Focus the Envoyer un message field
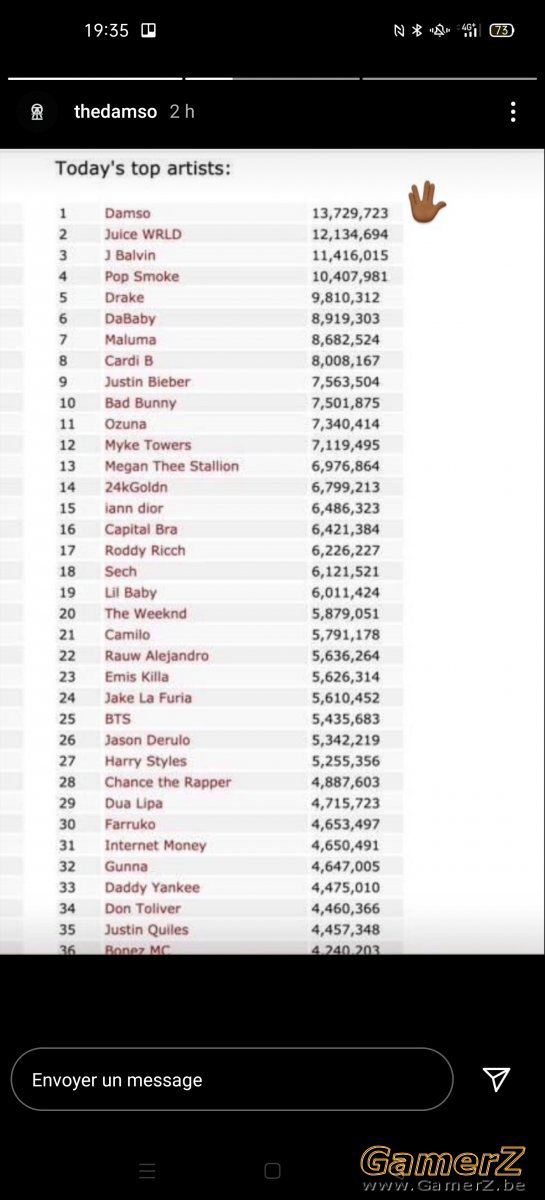545x1200 pixels. coord(232,1079)
